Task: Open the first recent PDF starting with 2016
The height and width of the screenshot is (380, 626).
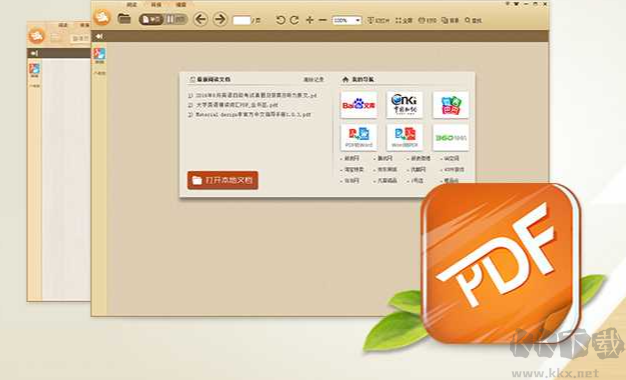Action: pos(252,95)
